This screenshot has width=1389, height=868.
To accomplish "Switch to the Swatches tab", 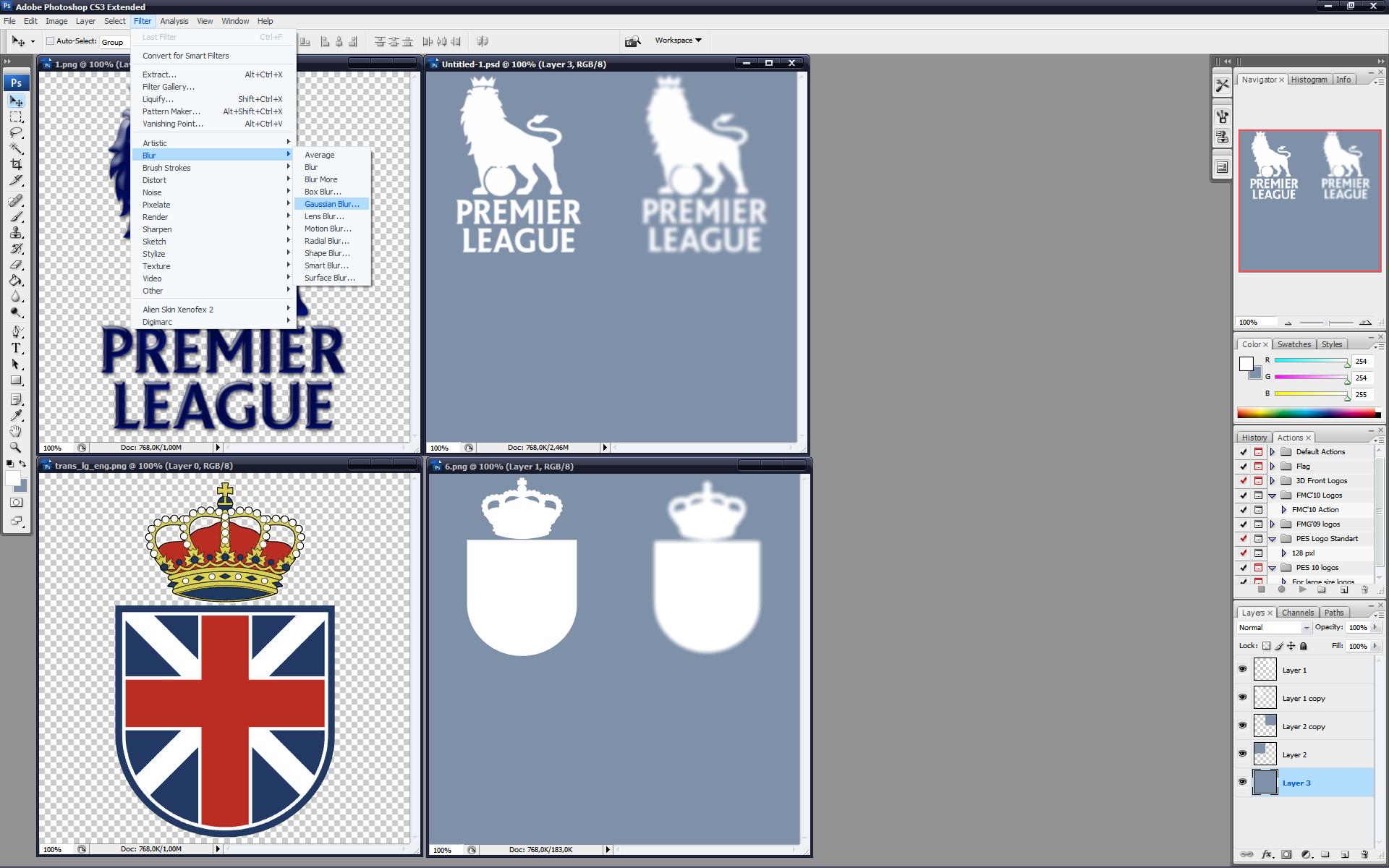I will pos(1294,344).
